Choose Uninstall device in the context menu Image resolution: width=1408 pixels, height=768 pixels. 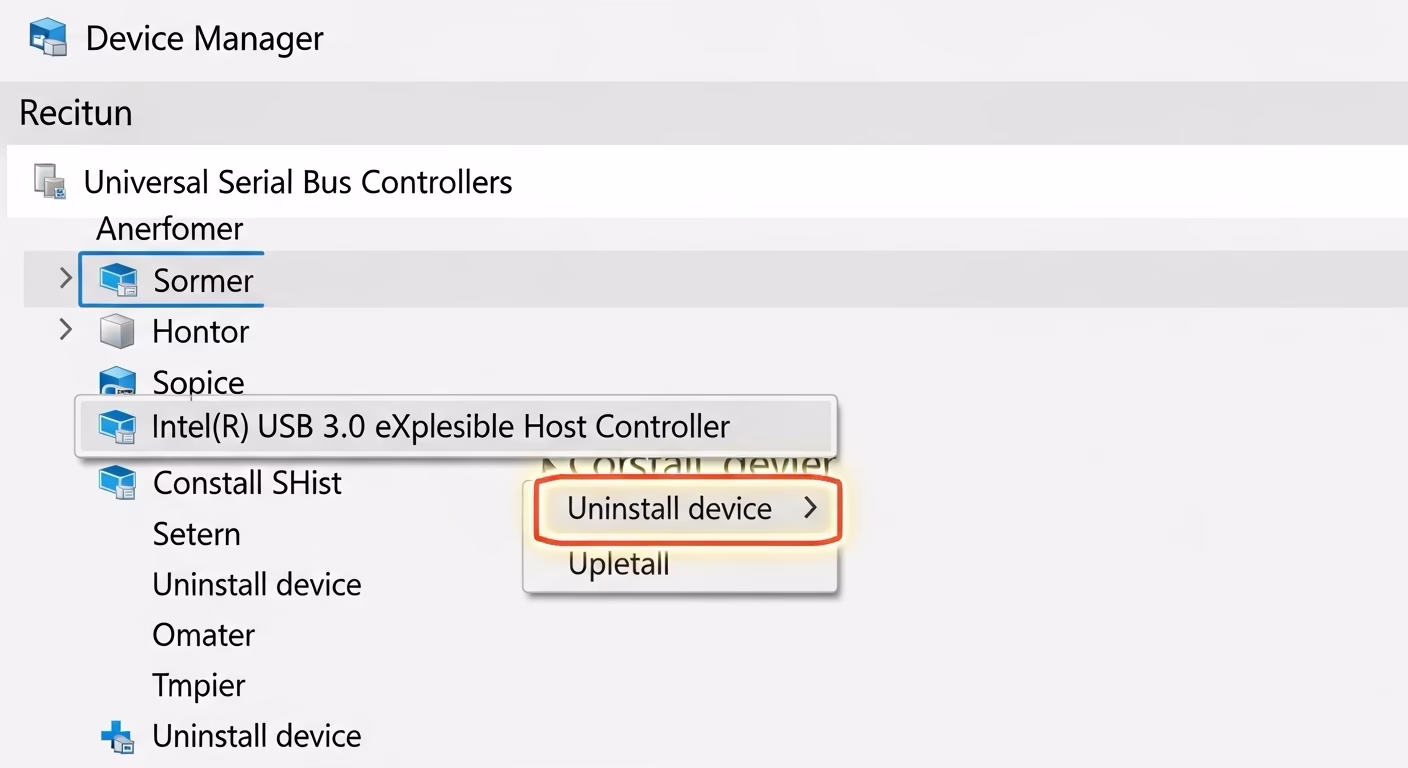670,509
